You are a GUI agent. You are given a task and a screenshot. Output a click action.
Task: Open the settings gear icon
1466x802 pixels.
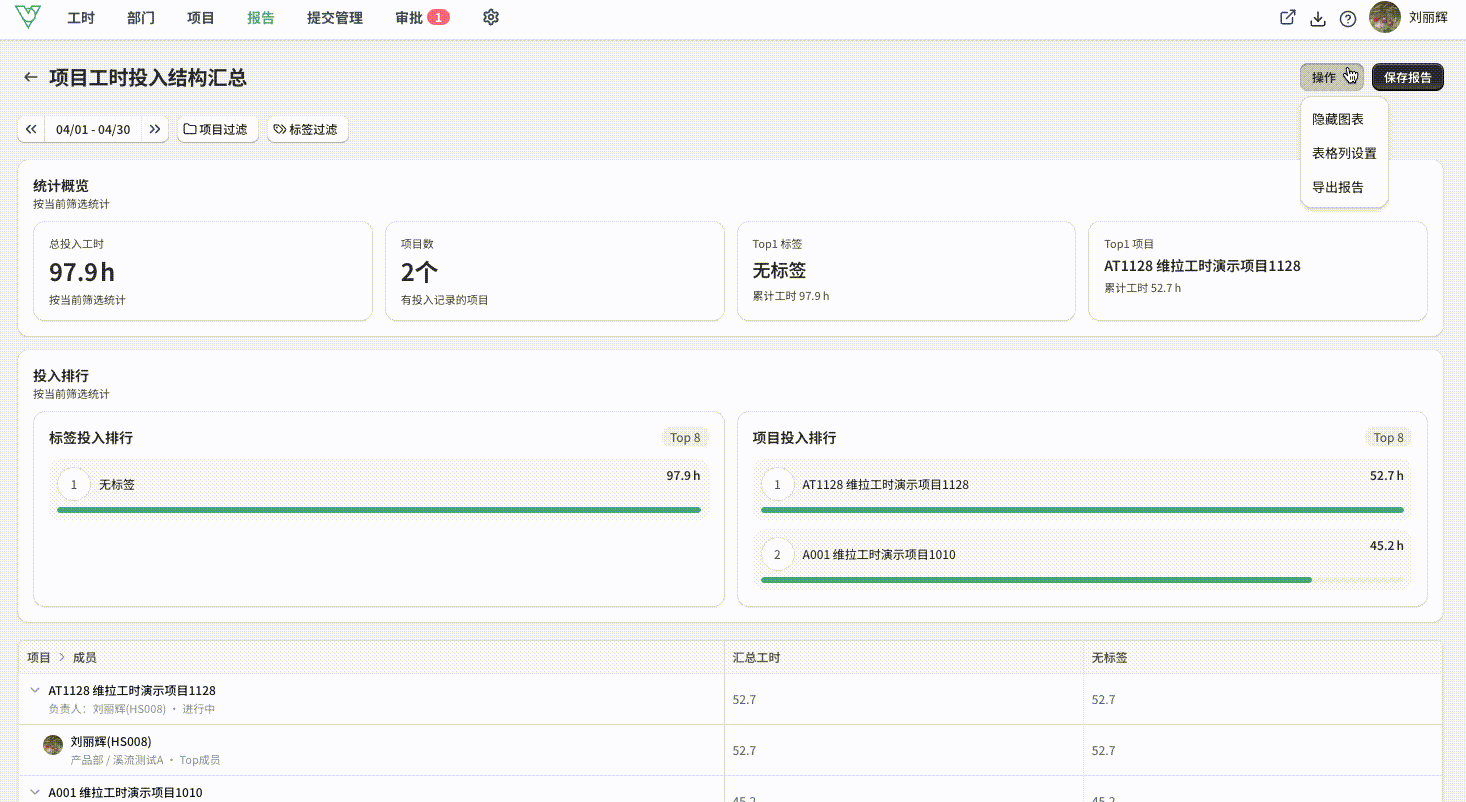[x=490, y=18]
